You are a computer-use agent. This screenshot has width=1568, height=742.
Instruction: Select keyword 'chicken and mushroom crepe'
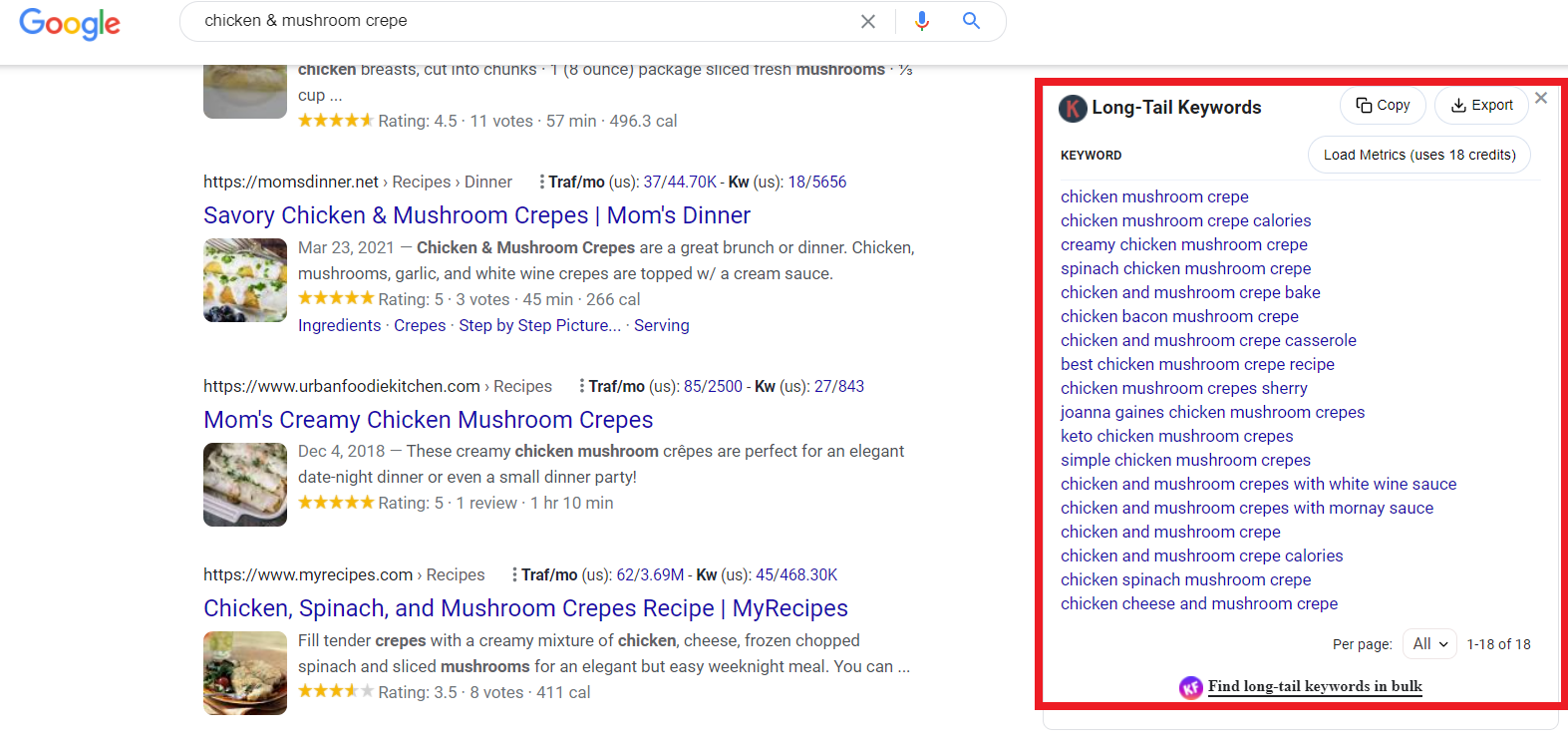[1170, 532]
